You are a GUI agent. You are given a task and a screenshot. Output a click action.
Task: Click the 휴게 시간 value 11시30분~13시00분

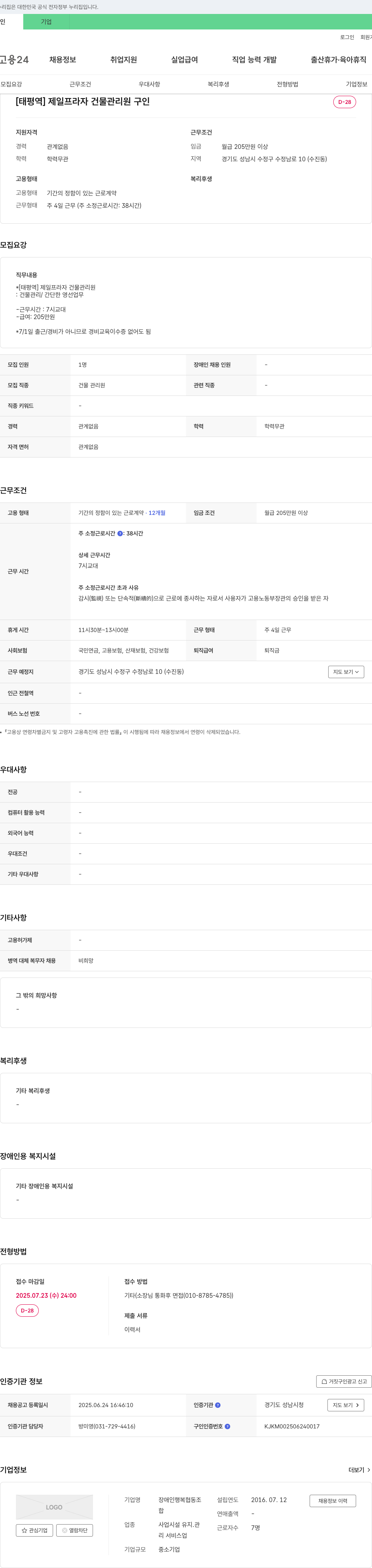103,630
